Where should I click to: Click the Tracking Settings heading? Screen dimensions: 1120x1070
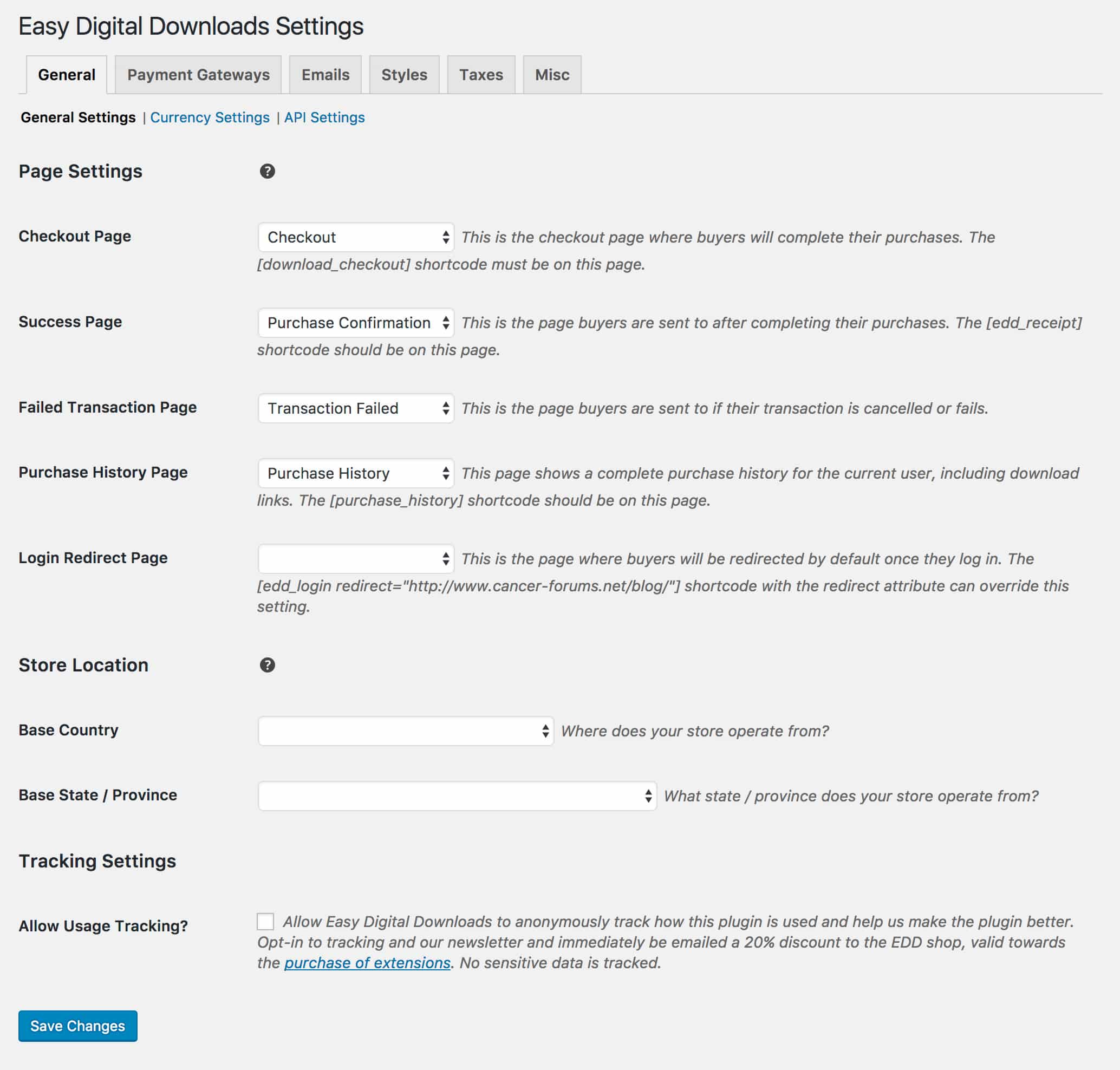pyautogui.click(x=97, y=861)
